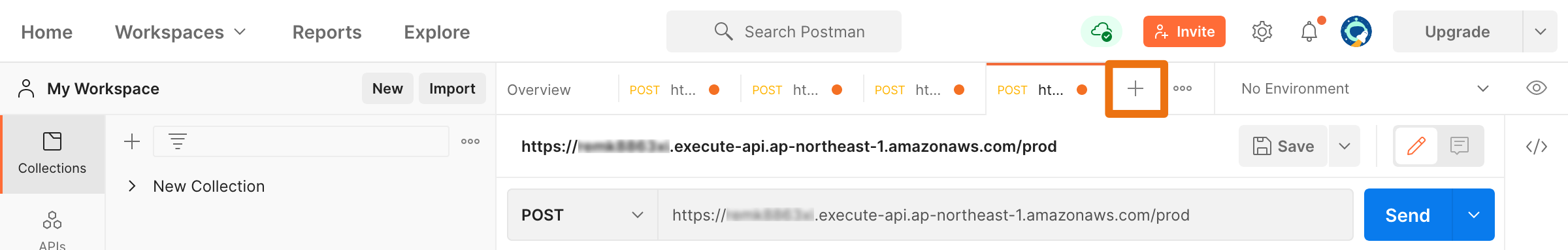Click the Import button
This screenshot has height=250, width=1568.
point(452,88)
